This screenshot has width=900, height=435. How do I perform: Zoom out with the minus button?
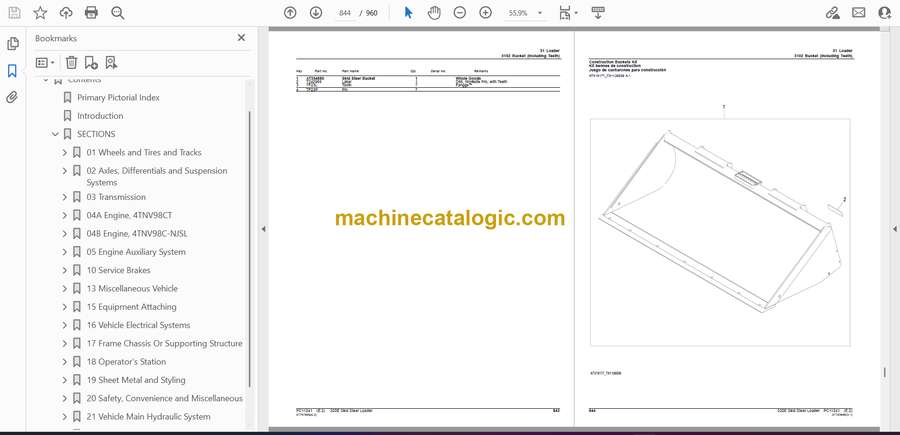460,13
